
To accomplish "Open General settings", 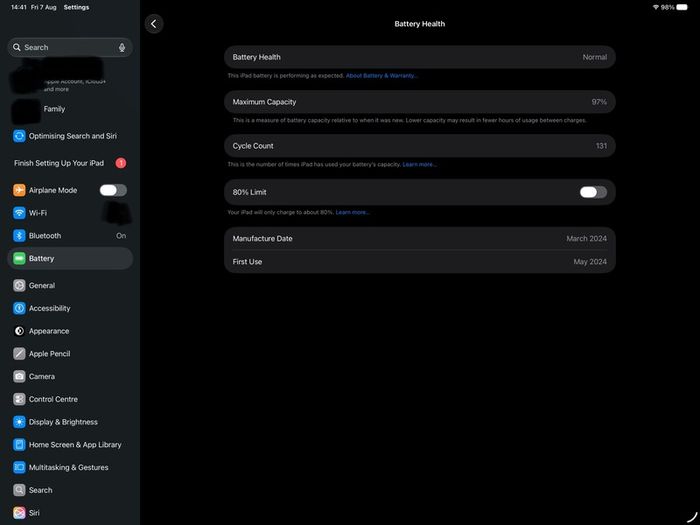I will (x=70, y=285).
